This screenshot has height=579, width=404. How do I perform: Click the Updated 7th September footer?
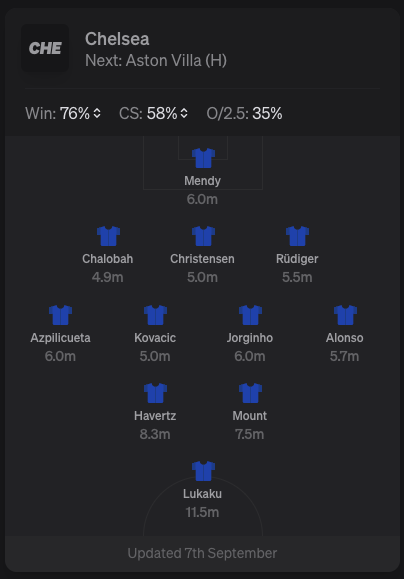tap(202, 553)
